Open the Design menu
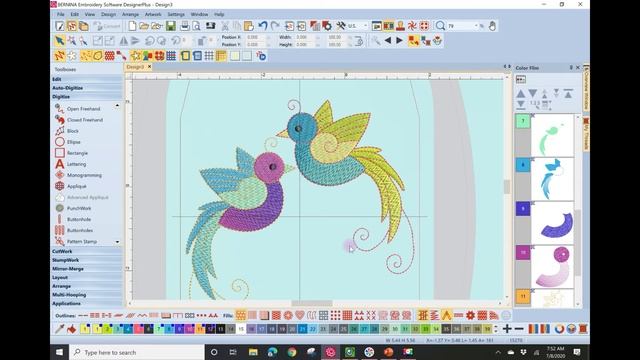Viewport: 640px width, 360px height. click(x=108, y=14)
